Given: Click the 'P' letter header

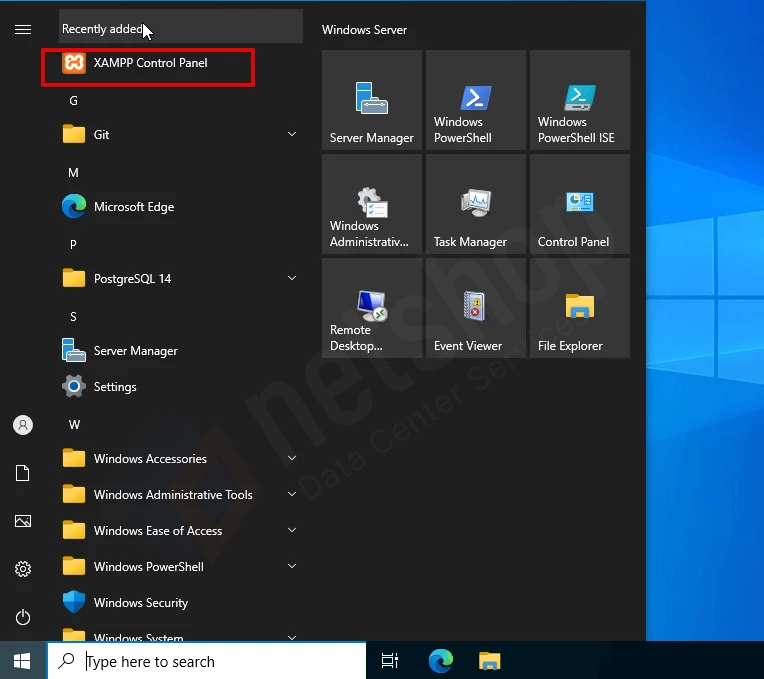Looking at the screenshot, I should tap(74, 245).
